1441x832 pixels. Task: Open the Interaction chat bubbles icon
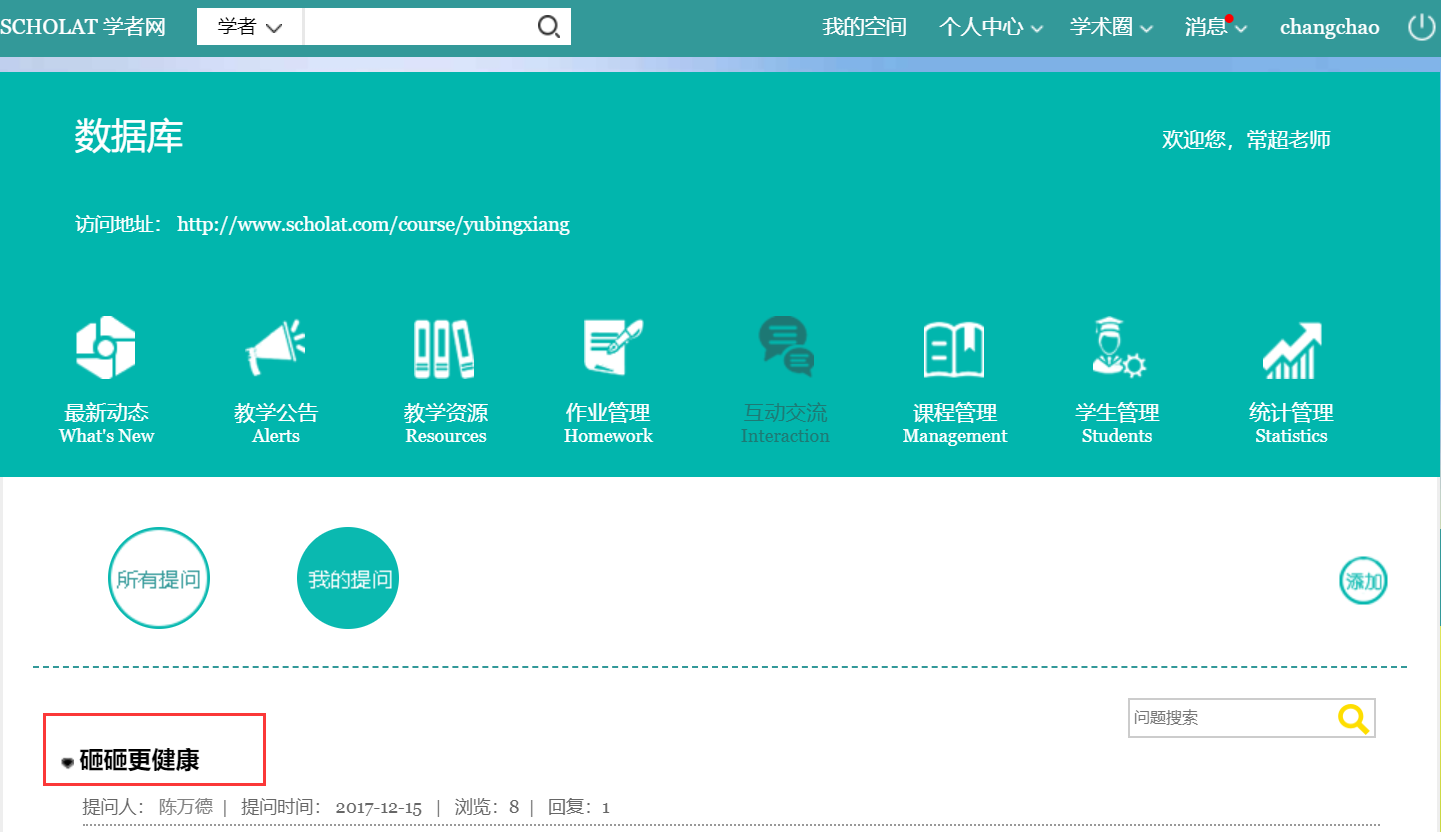click(785, 346)
